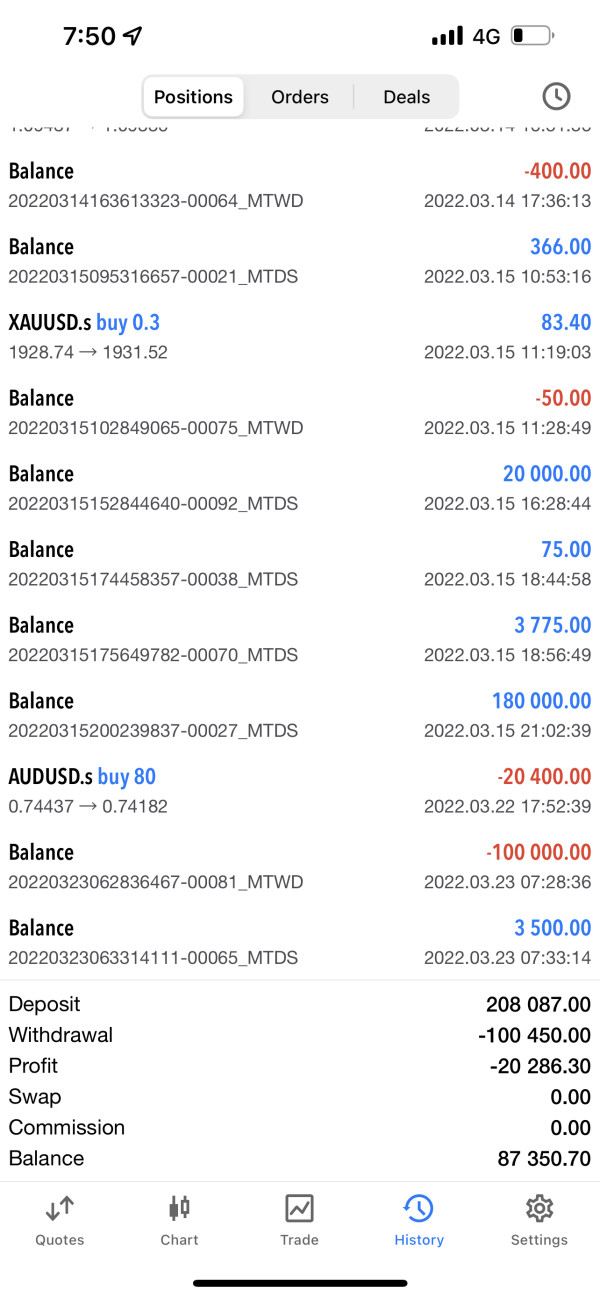Tap the final Balance summary row
600x1298 pixels.
[300, 1158]
